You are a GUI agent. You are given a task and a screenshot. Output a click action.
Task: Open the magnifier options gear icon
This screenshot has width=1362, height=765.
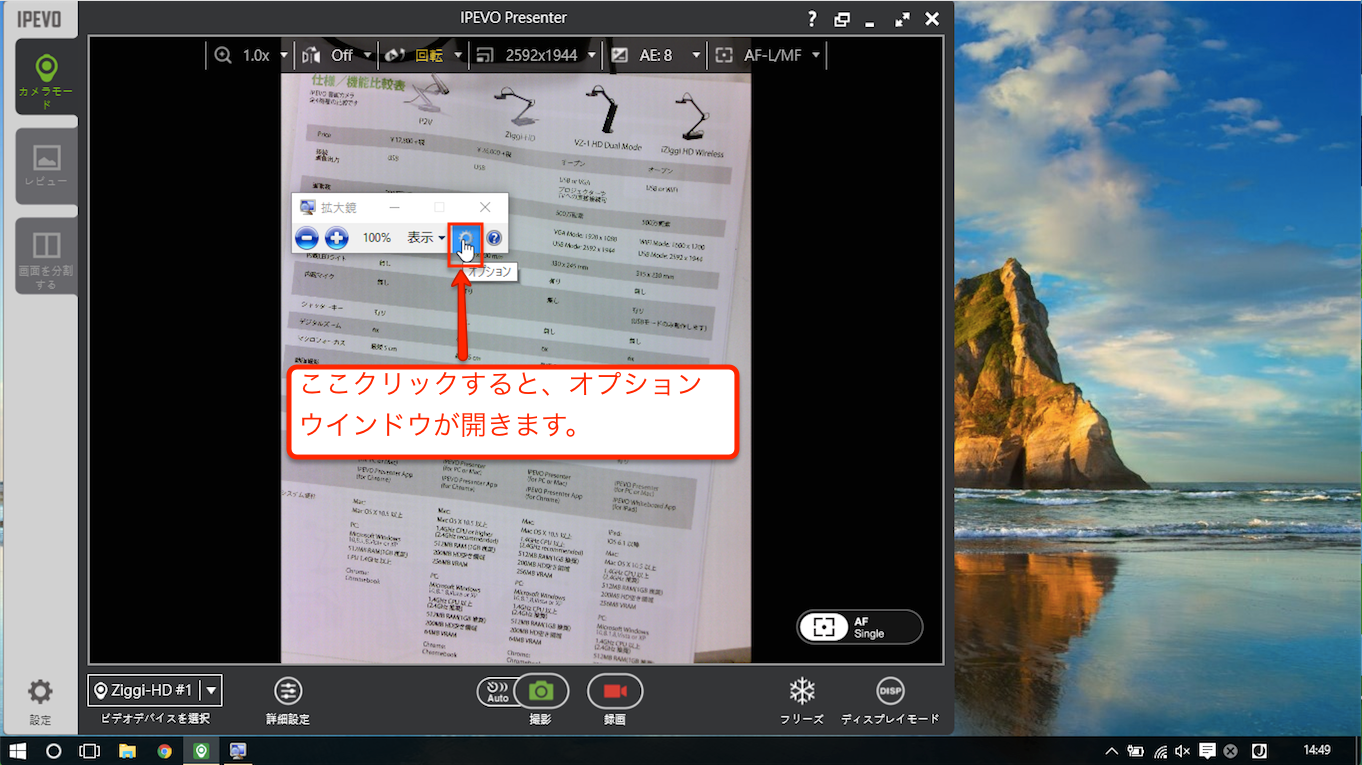click(465, 238)
